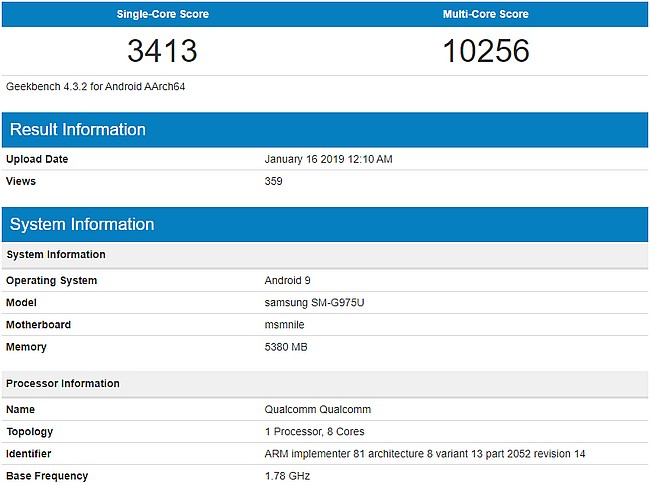
Task: Click the 5380 MB memory value
Action: tap(287, 347)
